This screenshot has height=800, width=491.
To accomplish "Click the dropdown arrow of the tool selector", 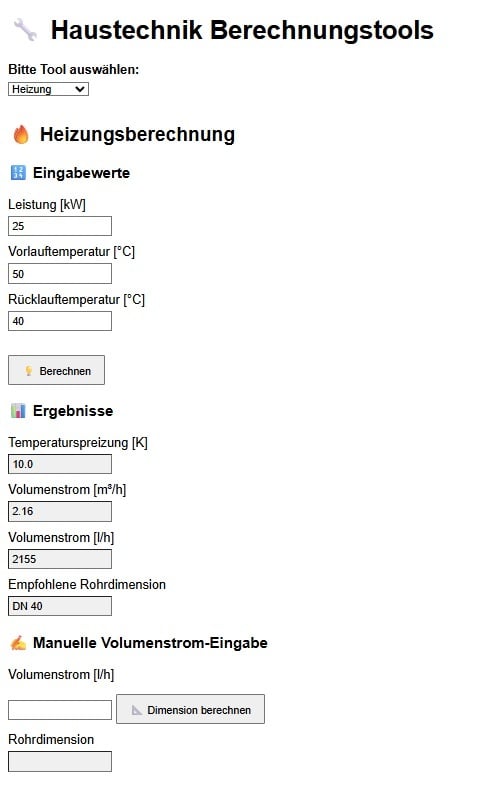I will tap(80, 89).
